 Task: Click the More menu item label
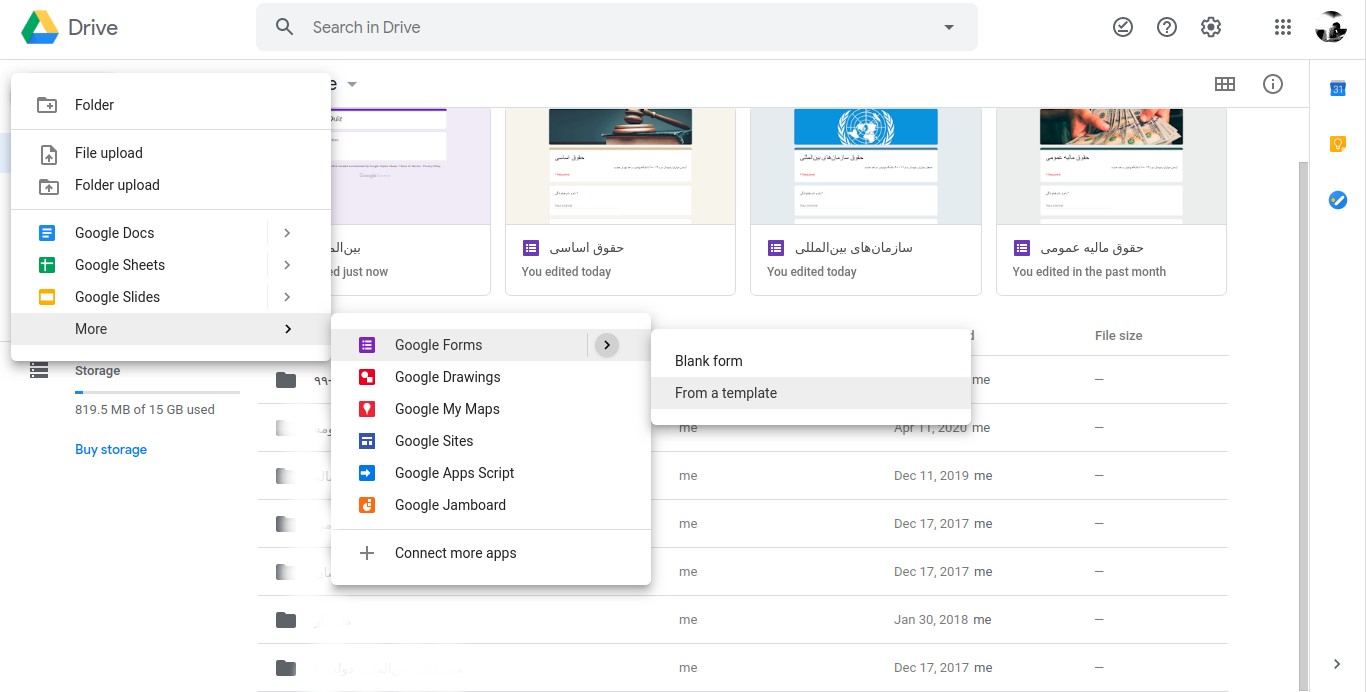(91, 329)
